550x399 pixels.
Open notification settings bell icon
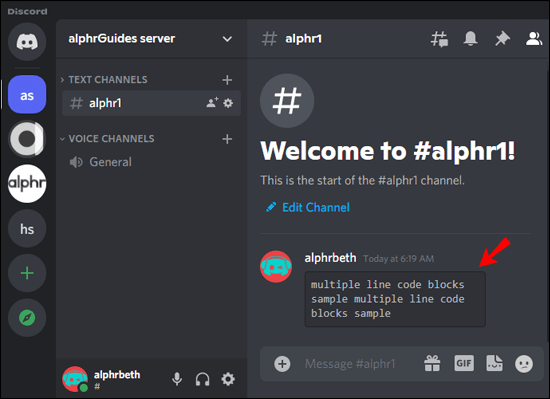click(470, 38)
